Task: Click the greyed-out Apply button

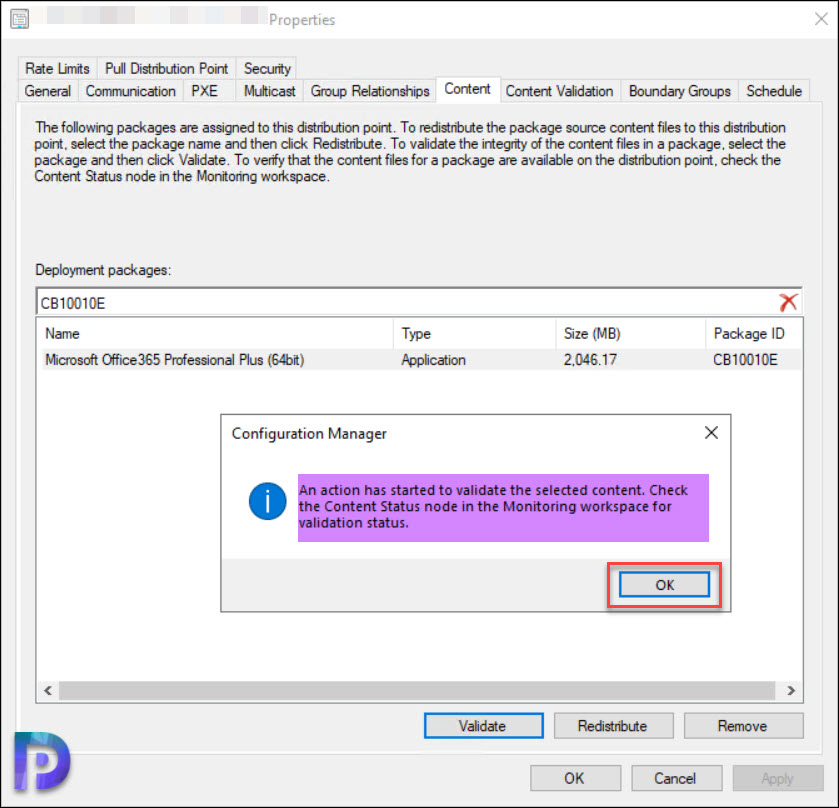Action: (x=778, y=778)
